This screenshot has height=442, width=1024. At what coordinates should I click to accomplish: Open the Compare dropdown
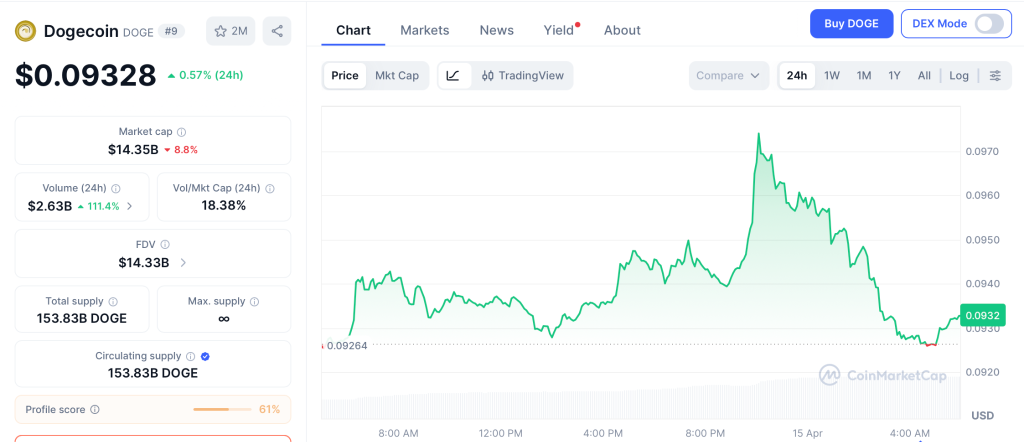[729, 76]
